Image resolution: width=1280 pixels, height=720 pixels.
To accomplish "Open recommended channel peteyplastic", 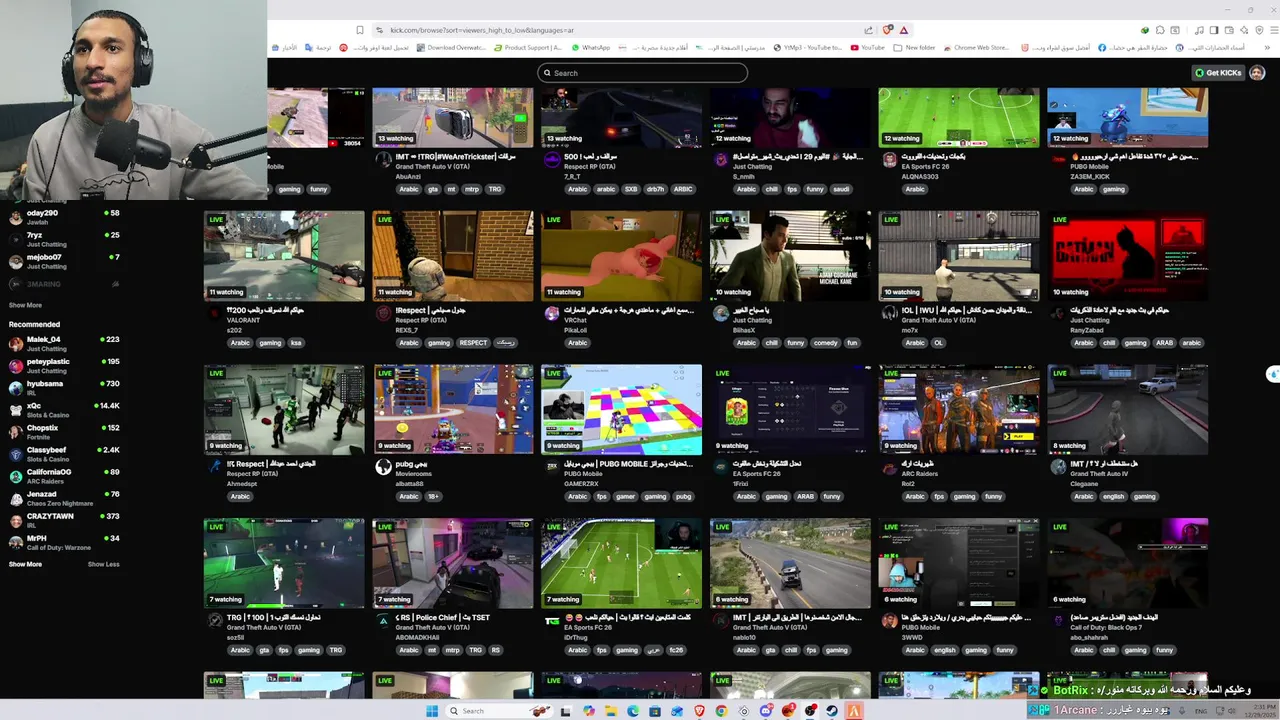I will [x=64, y=365].
